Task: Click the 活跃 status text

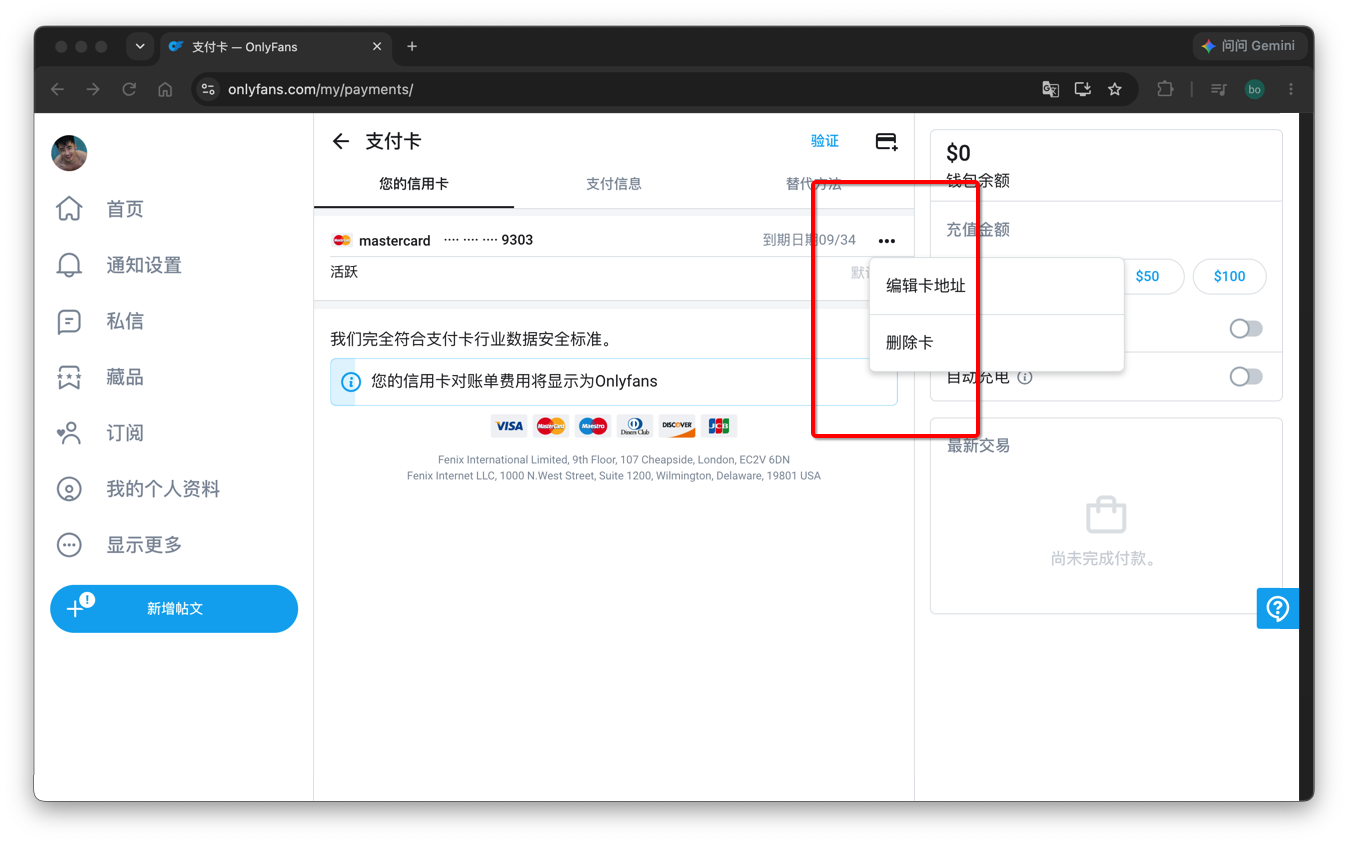Action: pyautogui.click(x=344, y=272)
